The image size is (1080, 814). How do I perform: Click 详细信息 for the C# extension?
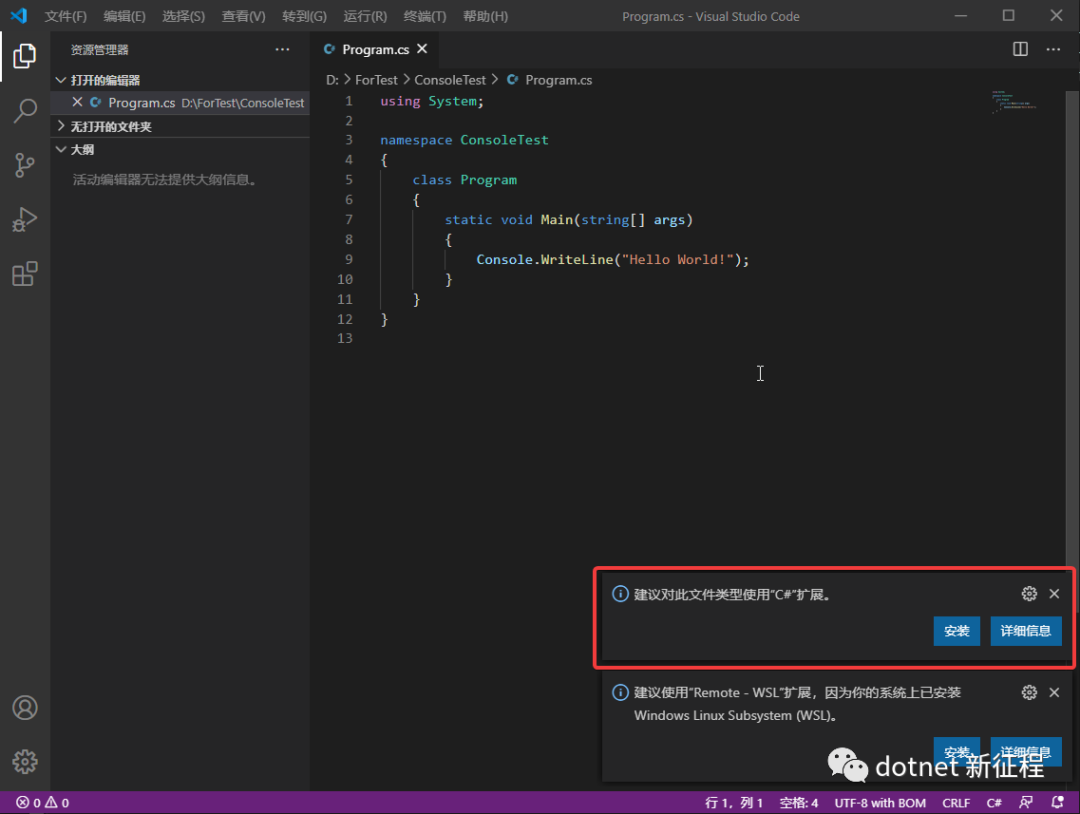pos(1026,631)
